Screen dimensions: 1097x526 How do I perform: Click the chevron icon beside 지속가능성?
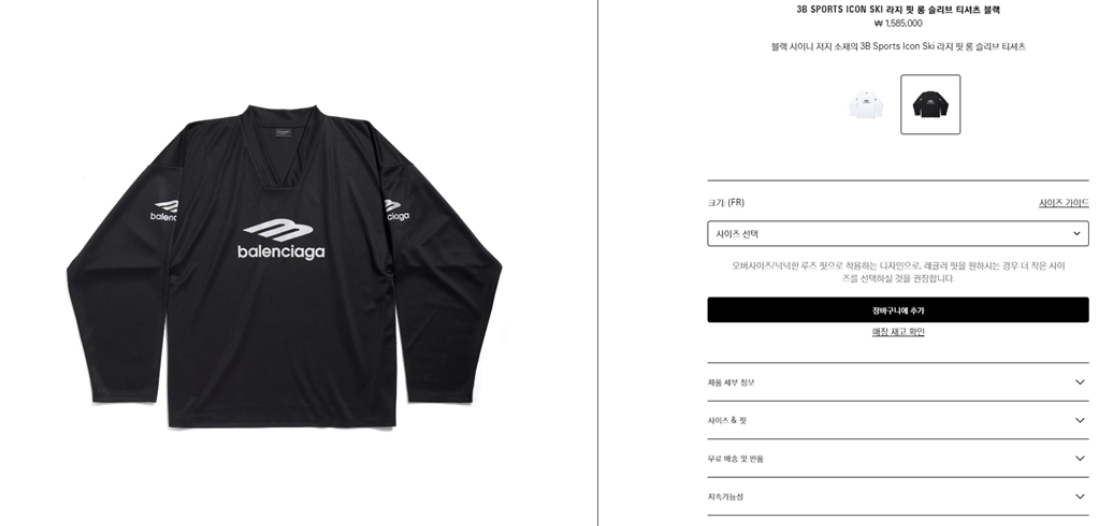1080,497
